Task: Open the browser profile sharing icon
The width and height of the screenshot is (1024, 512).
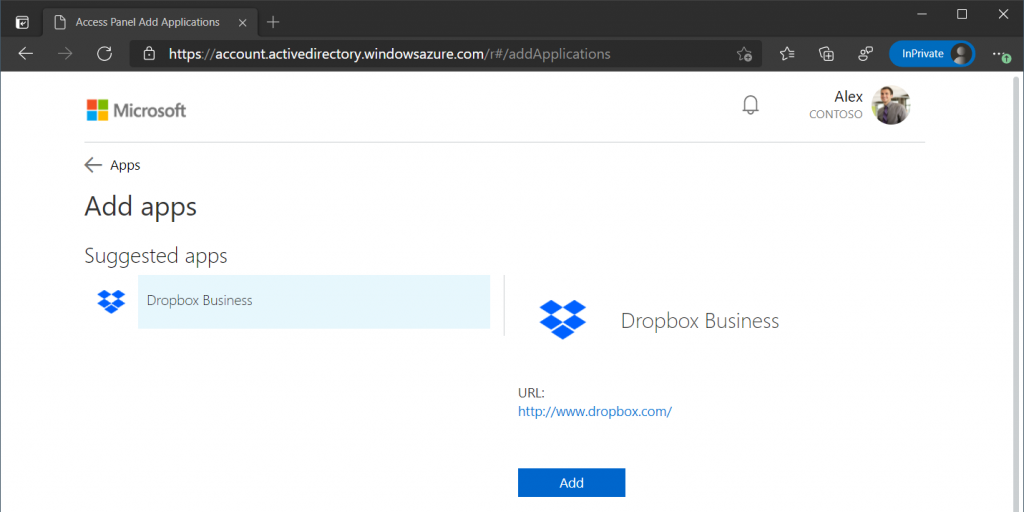Action: click(866, 54)
